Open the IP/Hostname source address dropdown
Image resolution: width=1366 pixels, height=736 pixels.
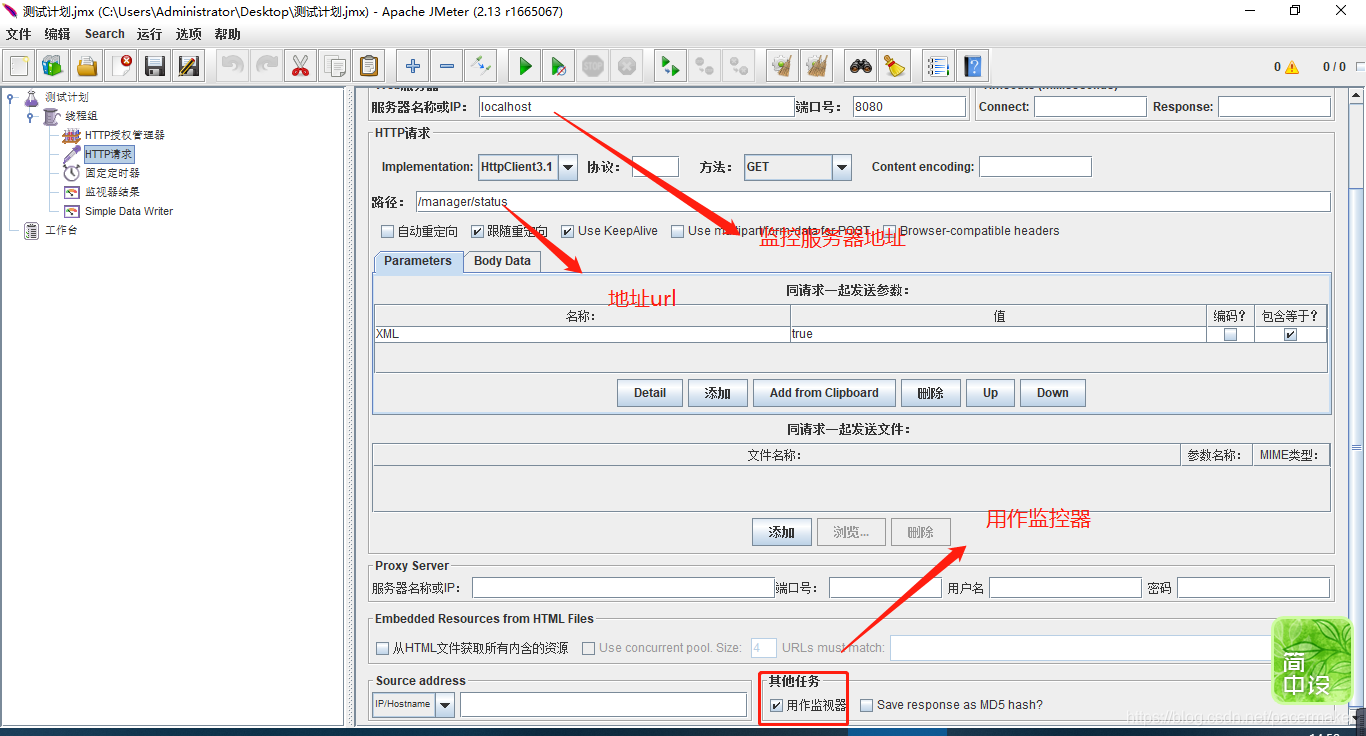pyautogui.click(x=444, y=705)
